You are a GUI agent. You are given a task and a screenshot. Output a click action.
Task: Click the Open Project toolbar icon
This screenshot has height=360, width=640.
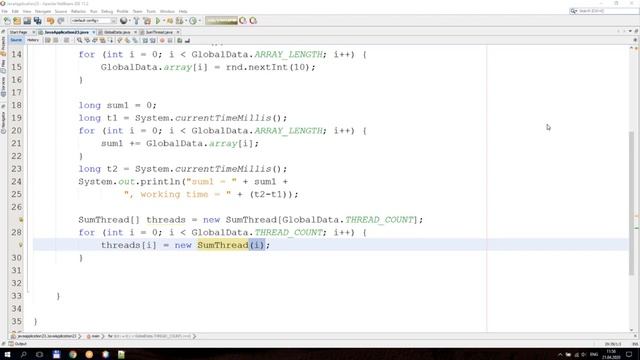(27, 20)
